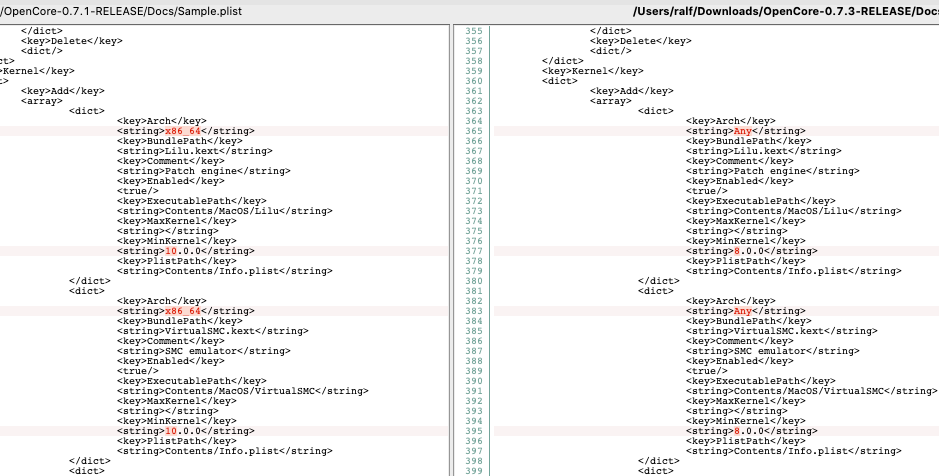Click the Kernel key on line 359
Viewport: 939px width, 476px height.
pos(593,71)
